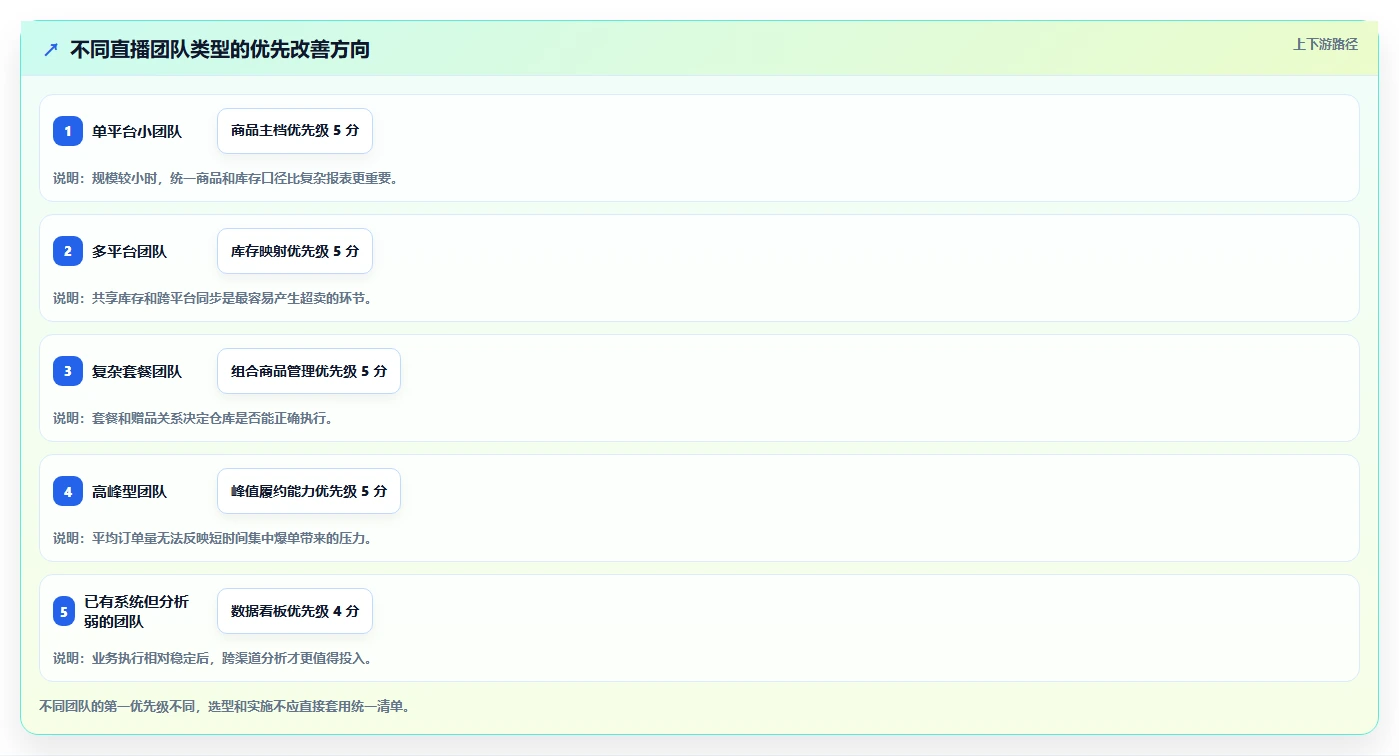Viewport: 1399px width, 756px height.
Task: Click the note 共享库存和跨平台同步是最容易产生超卖的环节
Action: 232,298
